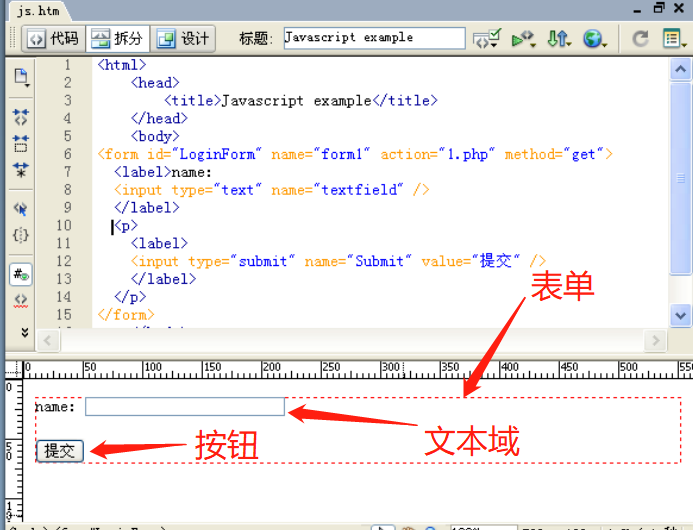This screenshot has height=530, width=693.
Task: Click the form id="LoginForm" code line
Action: 355,154
